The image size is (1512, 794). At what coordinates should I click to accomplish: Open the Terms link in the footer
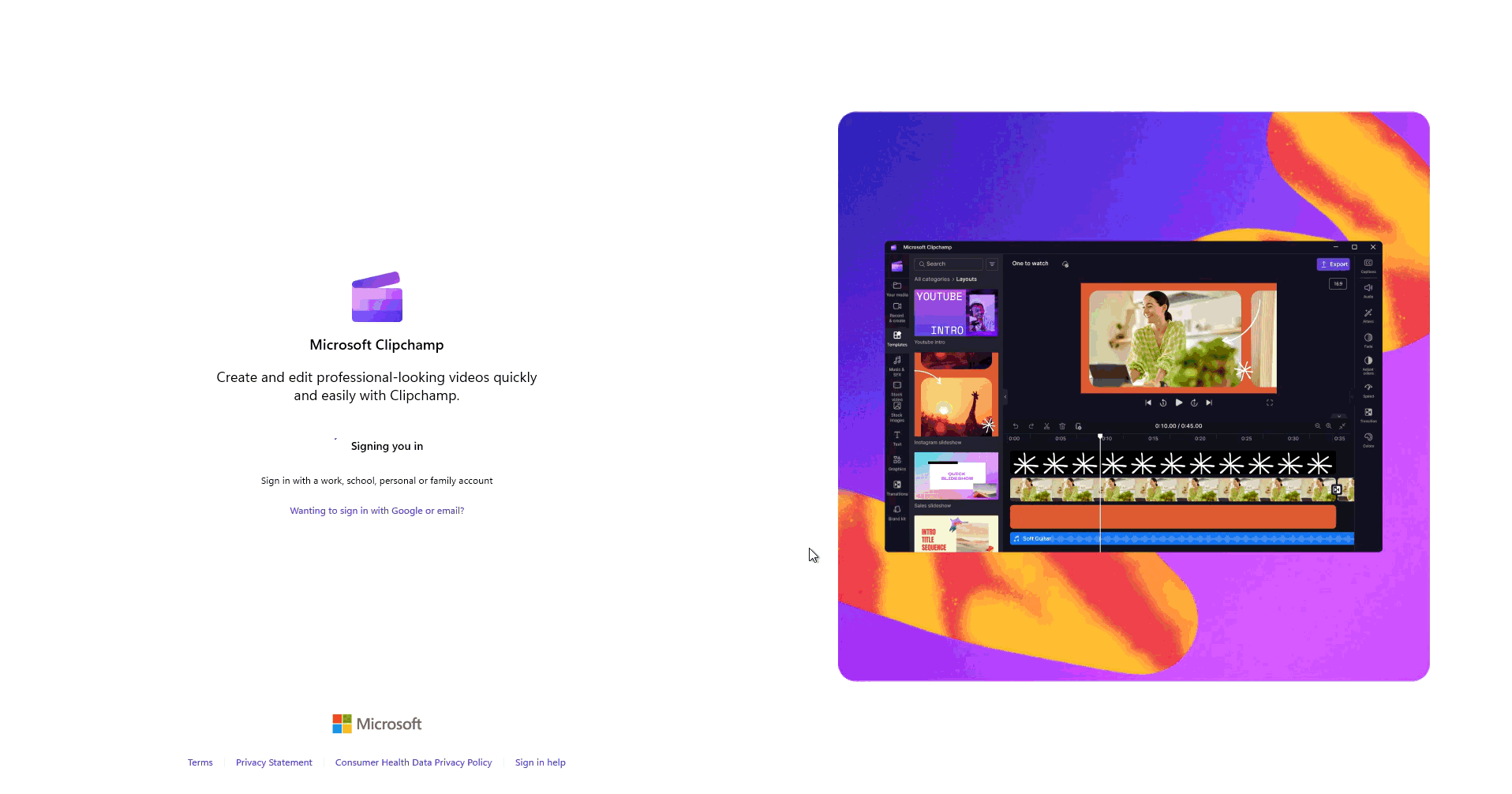(x=200, y=762)
